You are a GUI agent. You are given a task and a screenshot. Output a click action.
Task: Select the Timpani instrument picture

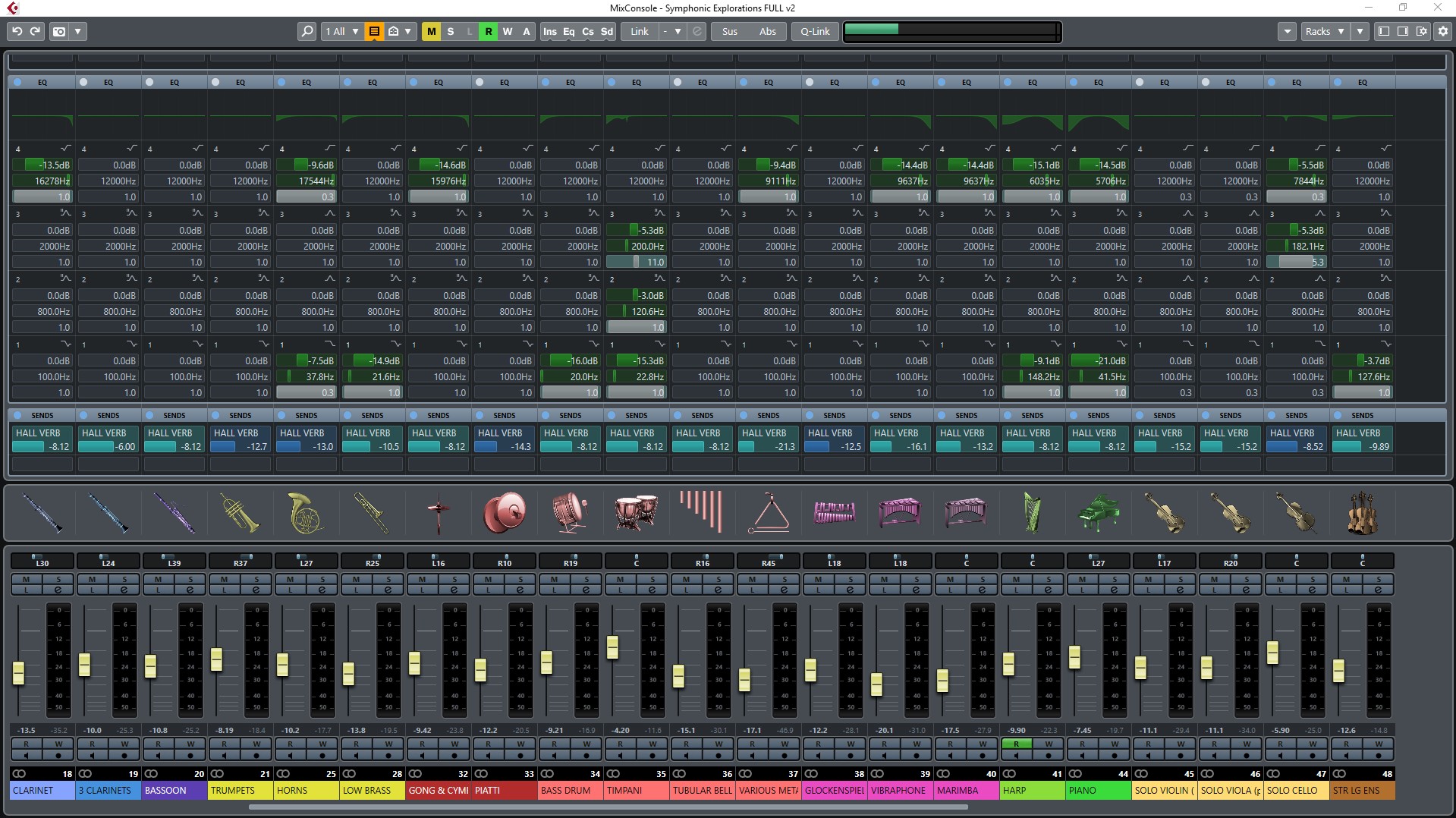[x=636, y=512]
